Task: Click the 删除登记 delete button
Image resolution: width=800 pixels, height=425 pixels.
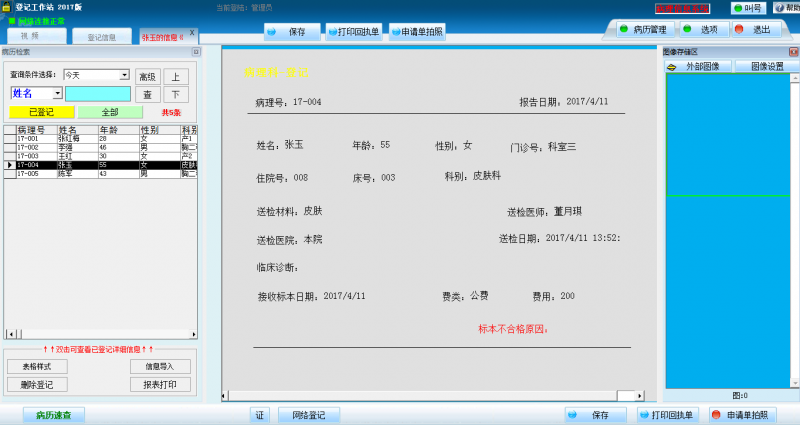Action: (37, 384)
